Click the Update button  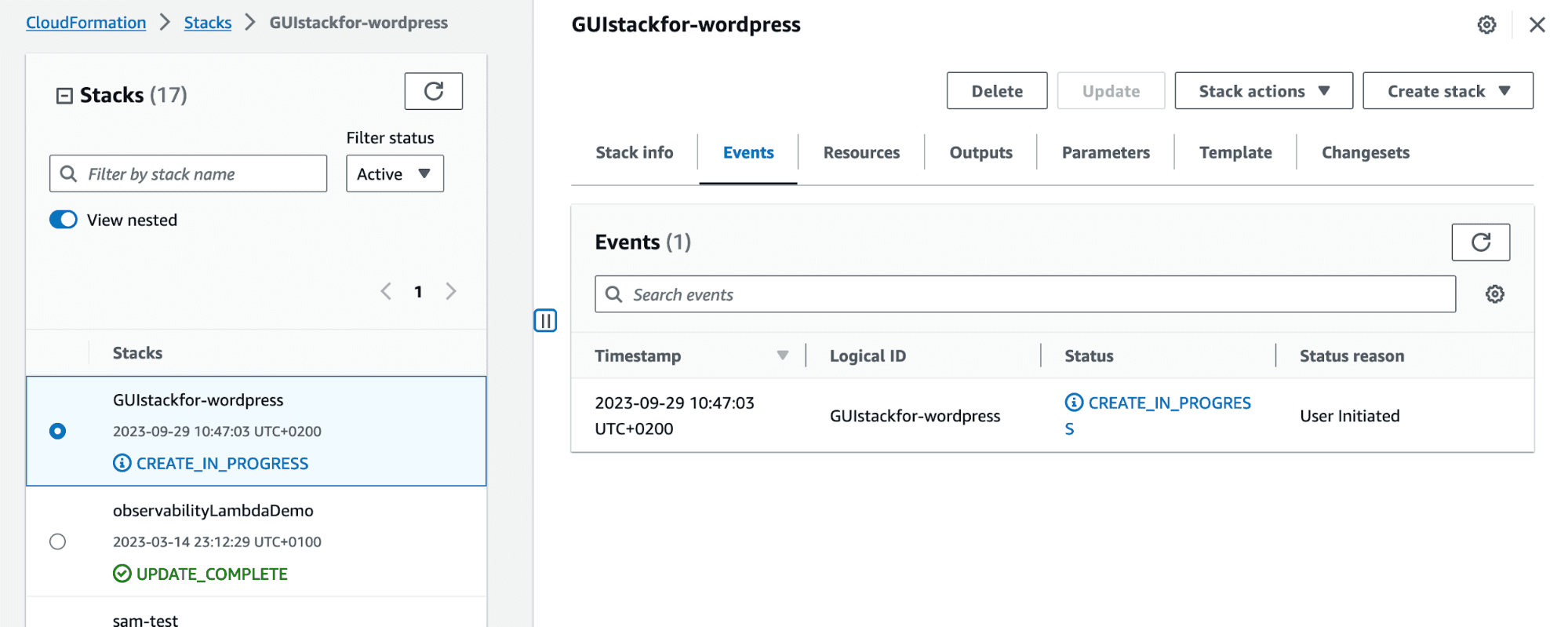[x=1111, y=91]
